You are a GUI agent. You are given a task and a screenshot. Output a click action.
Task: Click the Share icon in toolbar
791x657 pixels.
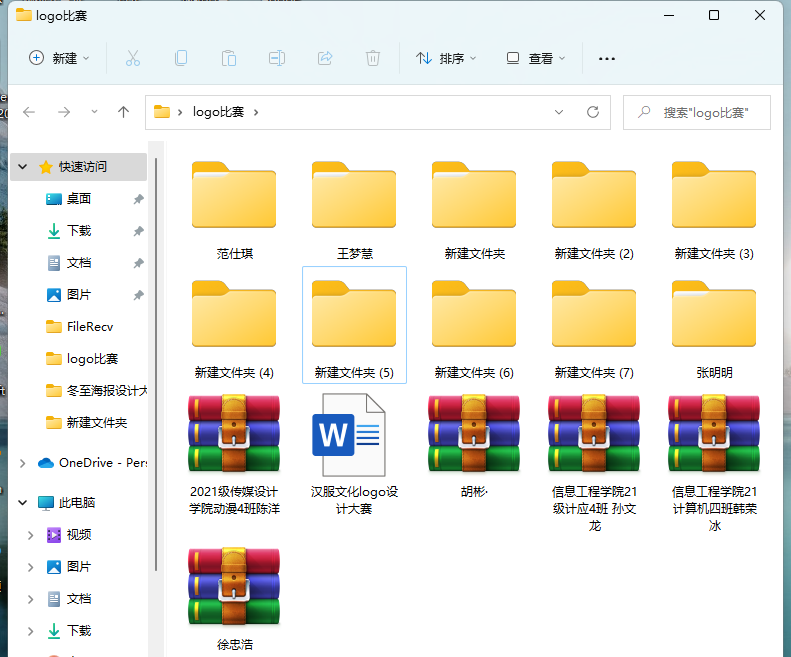tap(325, 58)
